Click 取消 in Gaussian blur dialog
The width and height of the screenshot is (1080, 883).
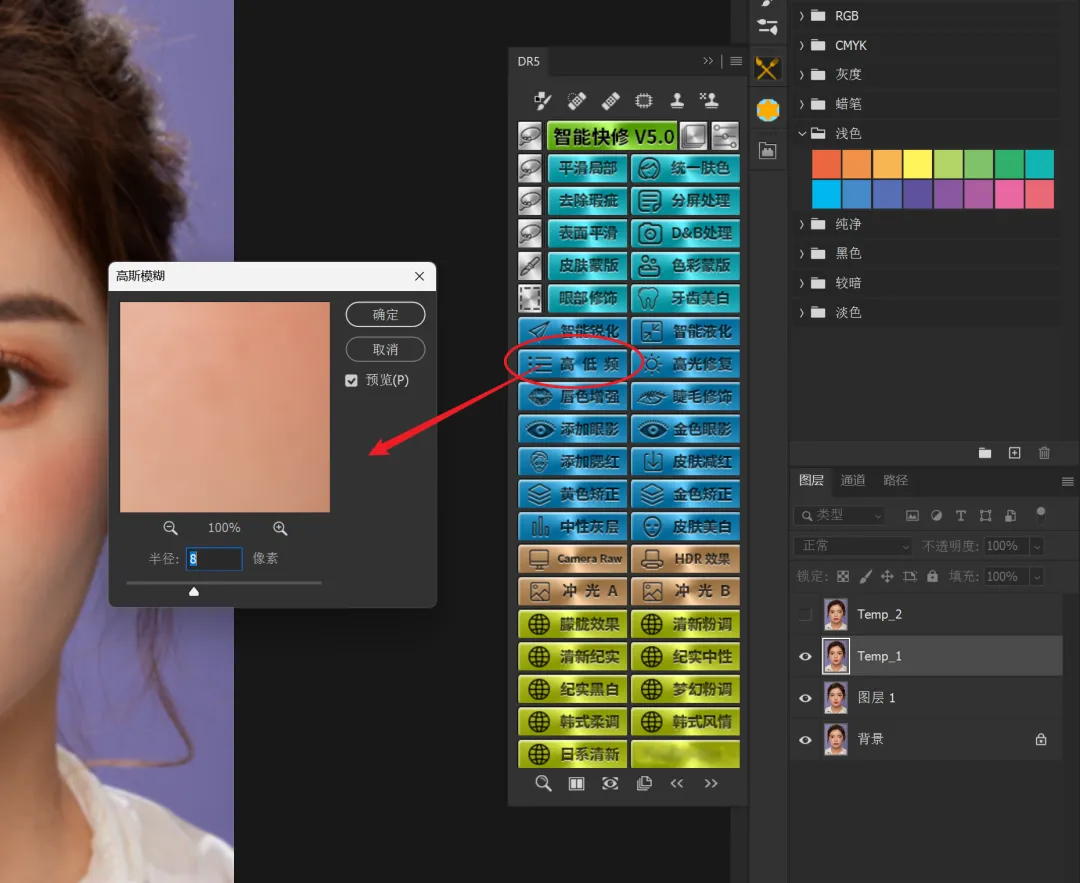385,349
